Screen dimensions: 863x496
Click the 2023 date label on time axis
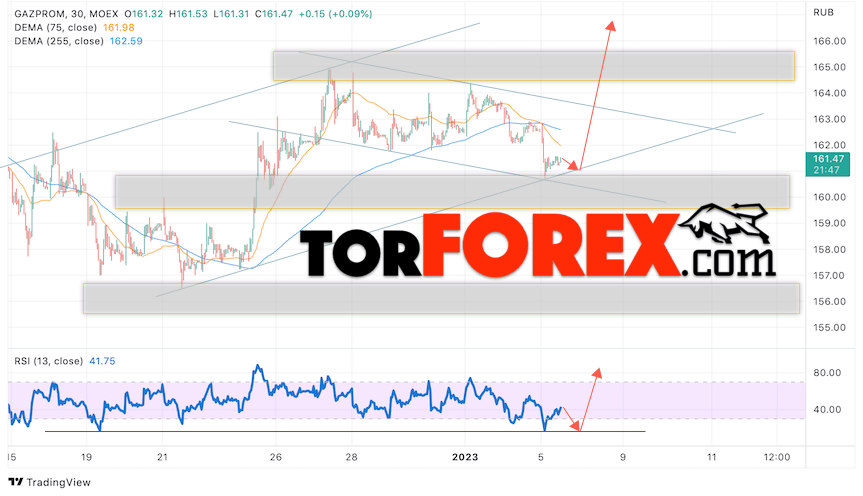click(465, 457)
